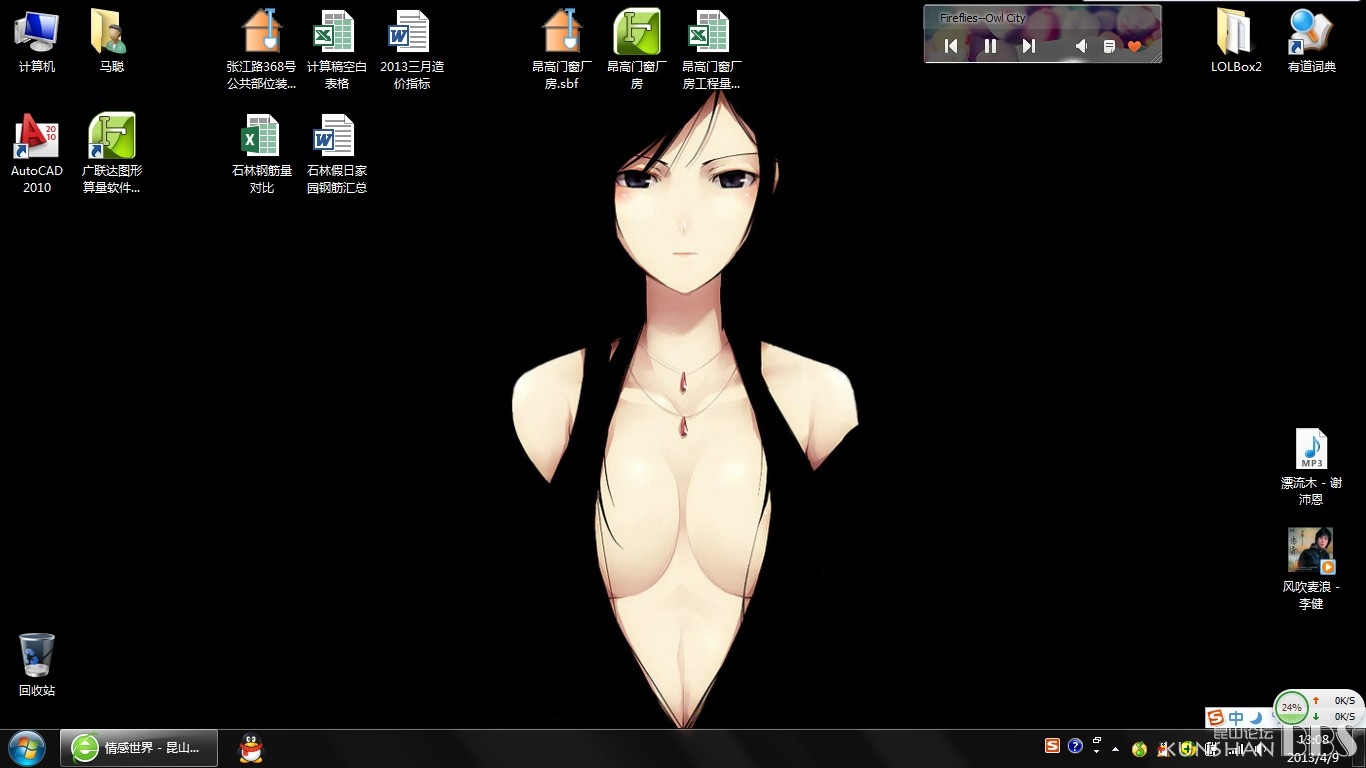Select the 昂高门窗厂房工程量 Excel file
The height and width of the screenshot is (768, 1366).
tap(711, 49)
